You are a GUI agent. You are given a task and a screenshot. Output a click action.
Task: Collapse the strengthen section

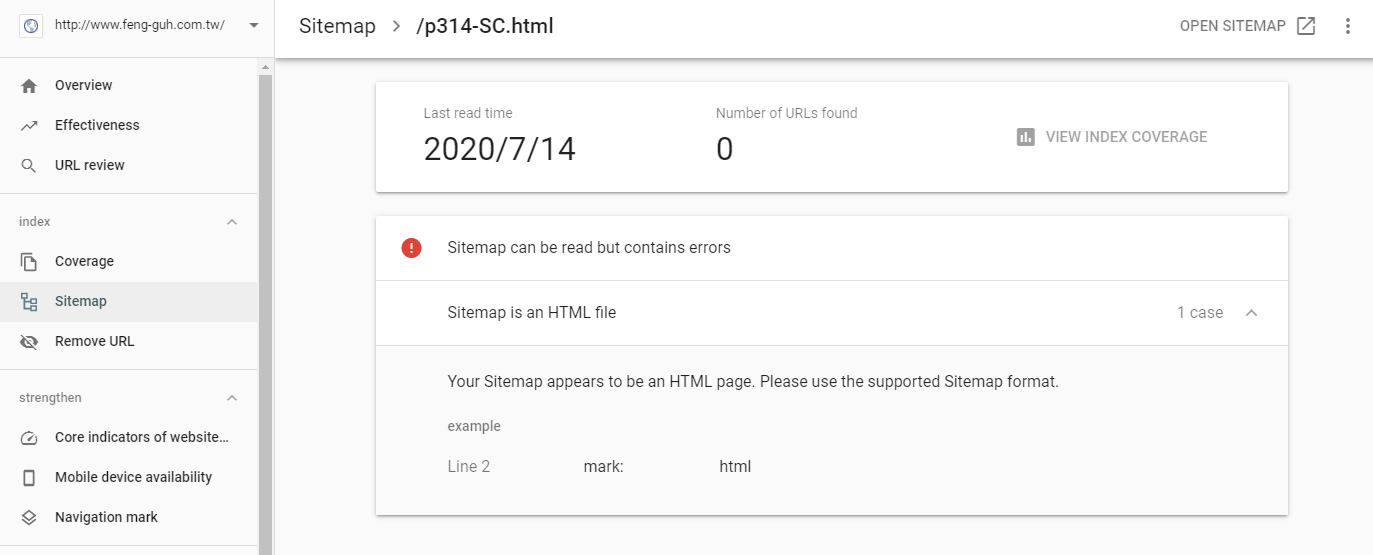(x=232, y=398)
